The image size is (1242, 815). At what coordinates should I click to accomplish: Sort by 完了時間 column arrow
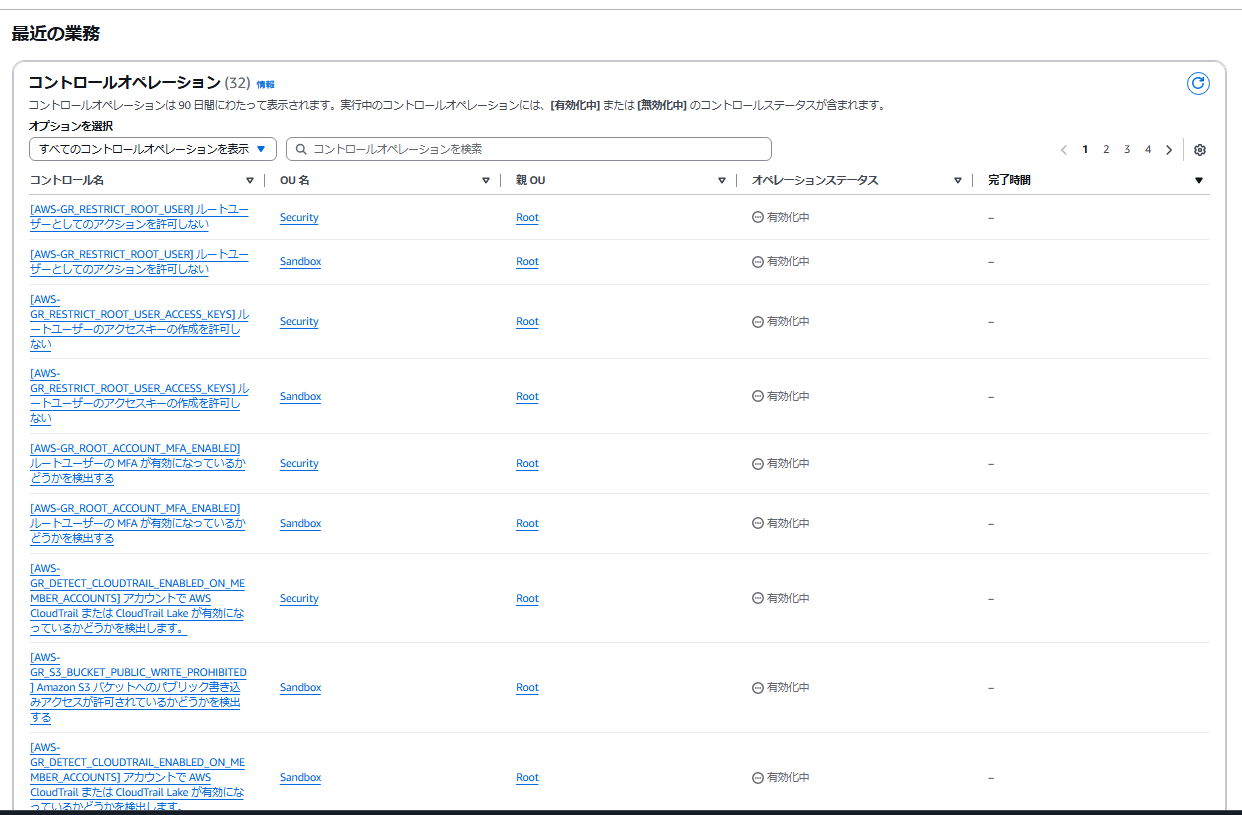click(x=1199, y=181)
